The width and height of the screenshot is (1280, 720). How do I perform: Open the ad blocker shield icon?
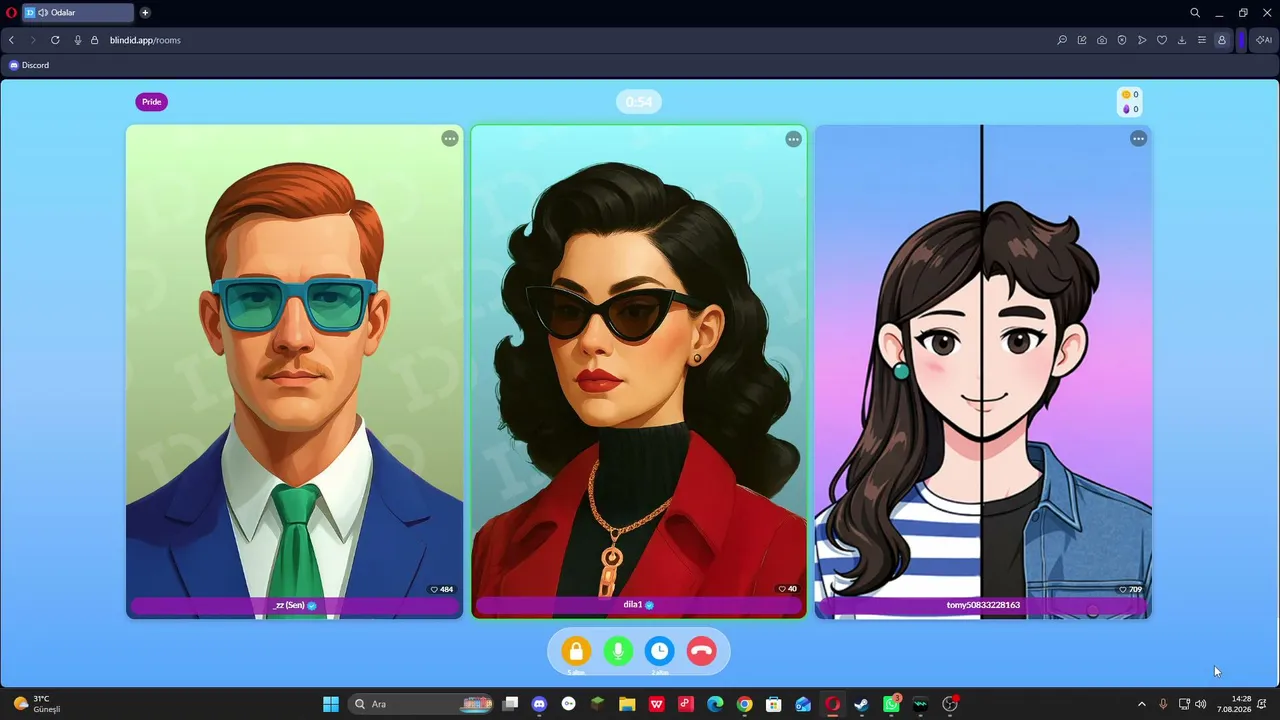point(1122,40)
